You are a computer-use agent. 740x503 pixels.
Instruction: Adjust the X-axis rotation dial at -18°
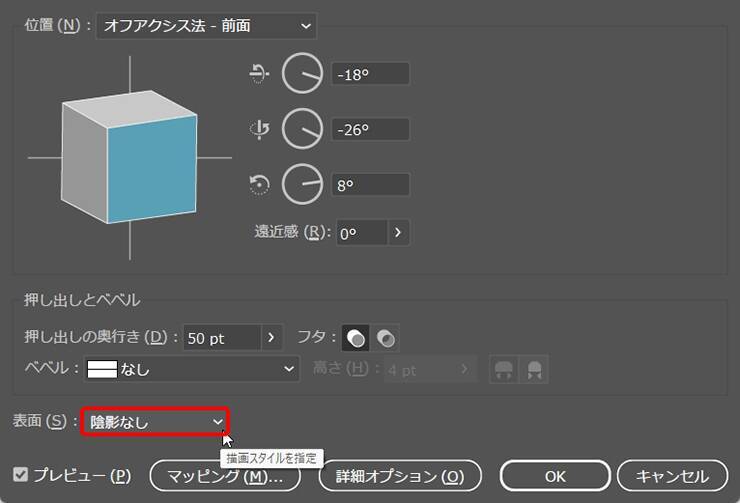[x=302, y=74]
